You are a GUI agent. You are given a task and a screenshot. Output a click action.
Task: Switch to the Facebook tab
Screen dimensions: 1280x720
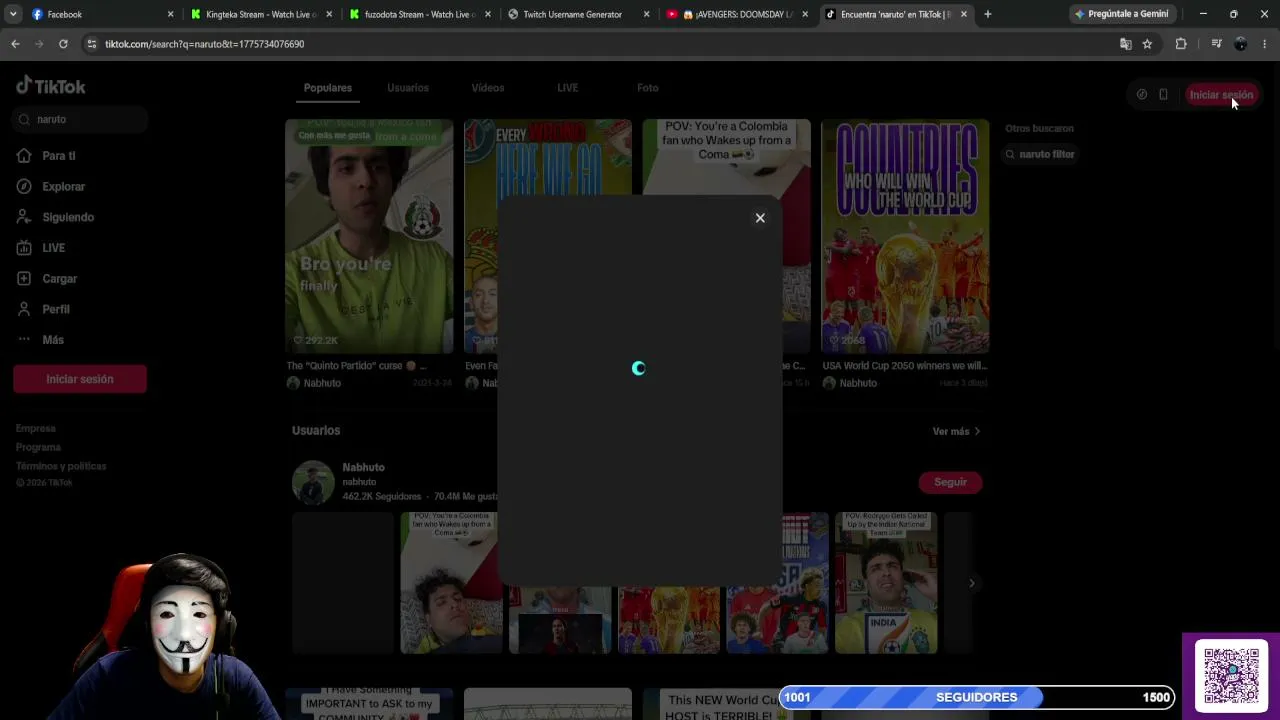point(95,14)
